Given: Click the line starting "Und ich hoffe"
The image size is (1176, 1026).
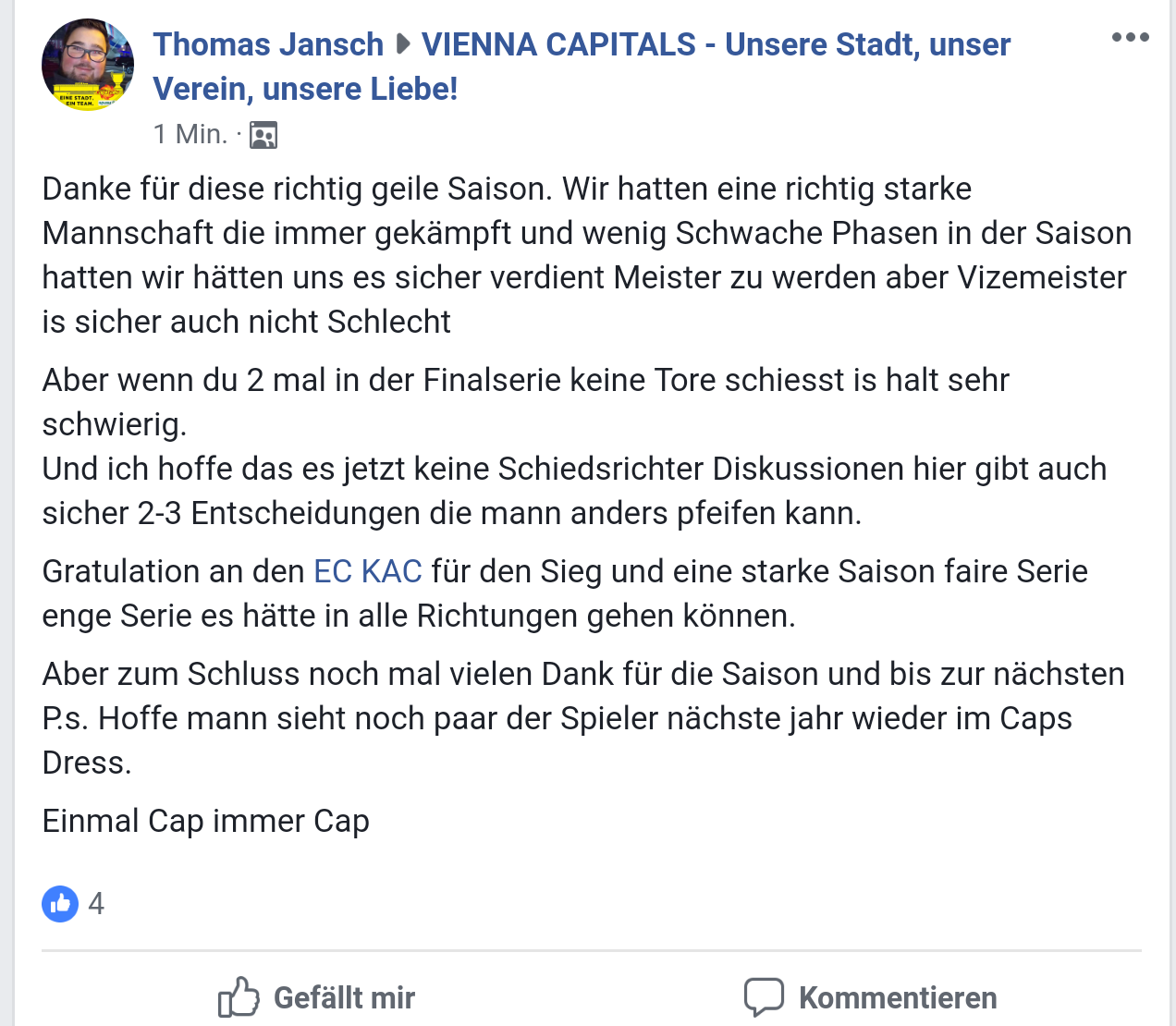Looking at the screenshot, I should 573,469.
